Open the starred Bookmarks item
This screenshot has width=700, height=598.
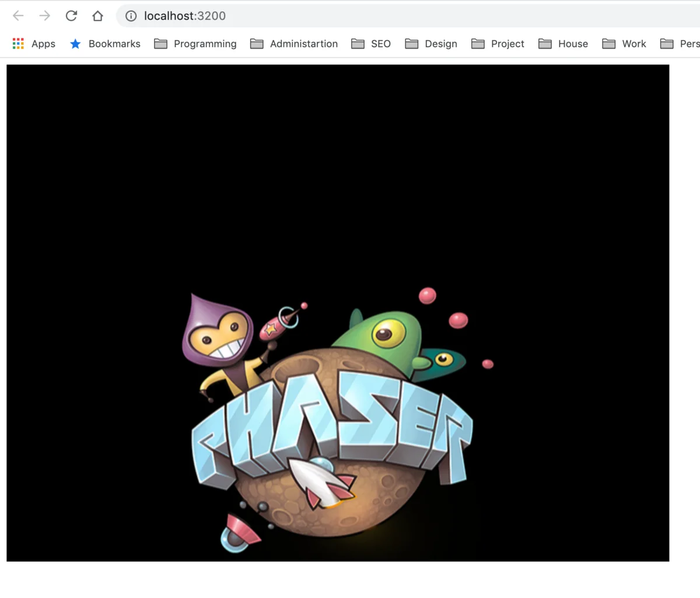pos(104,44)
